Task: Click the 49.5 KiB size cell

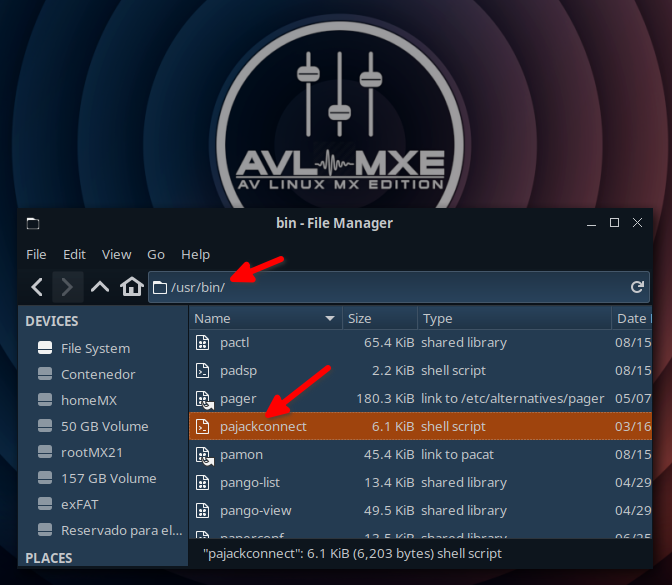Action: [389, 511]
